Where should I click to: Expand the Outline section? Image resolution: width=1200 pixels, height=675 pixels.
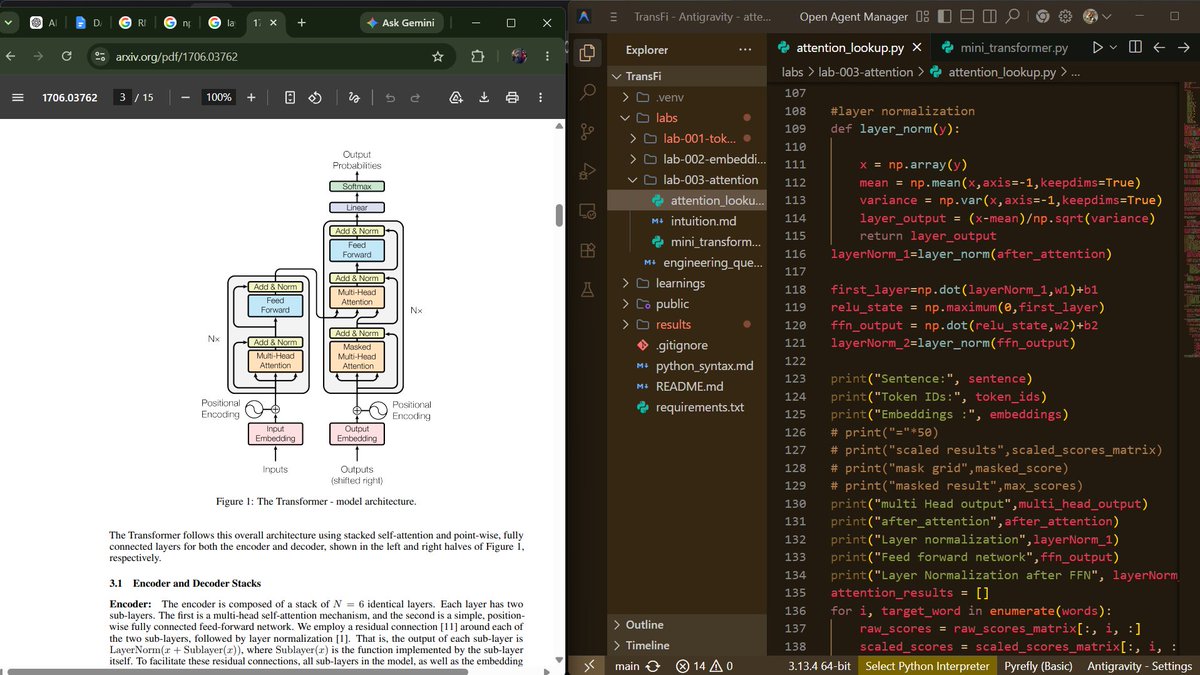coord(688,625)
